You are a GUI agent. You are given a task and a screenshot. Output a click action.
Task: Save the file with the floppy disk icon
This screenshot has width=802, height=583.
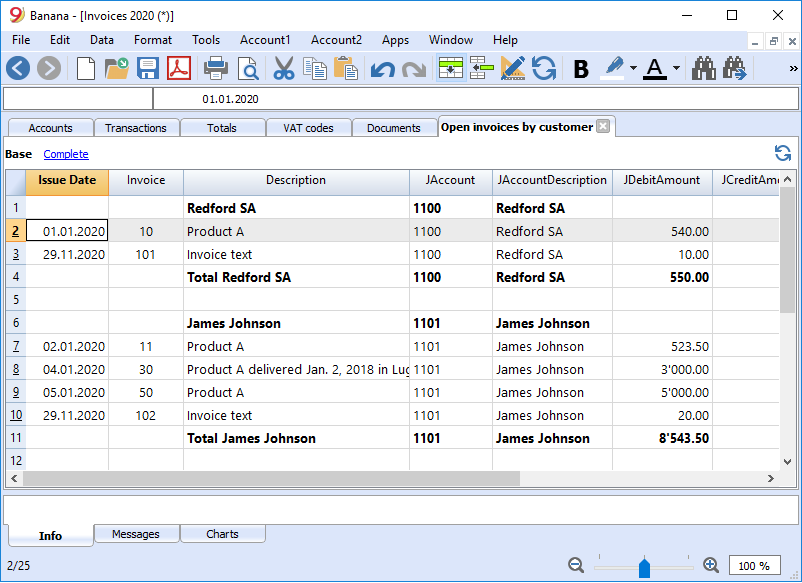[x=148, y=68]
